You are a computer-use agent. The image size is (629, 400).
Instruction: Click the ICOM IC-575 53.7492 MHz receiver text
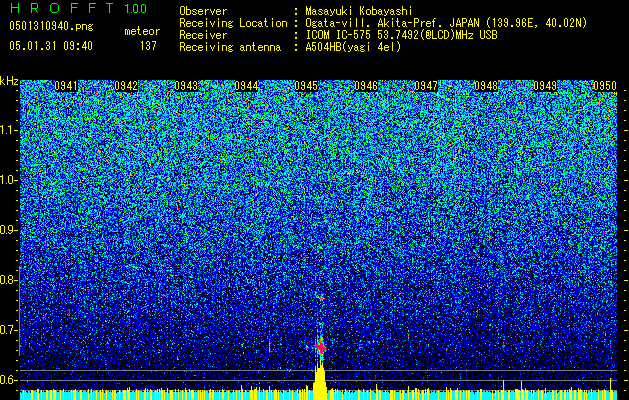tap(402, 35)
